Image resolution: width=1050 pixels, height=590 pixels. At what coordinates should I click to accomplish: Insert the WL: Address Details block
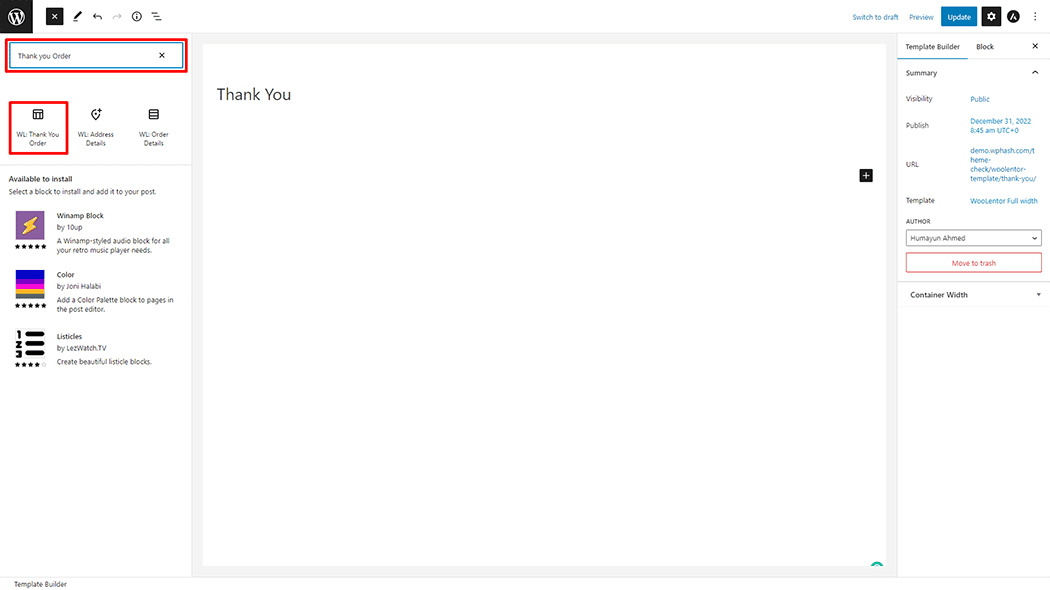coord(96,127)
